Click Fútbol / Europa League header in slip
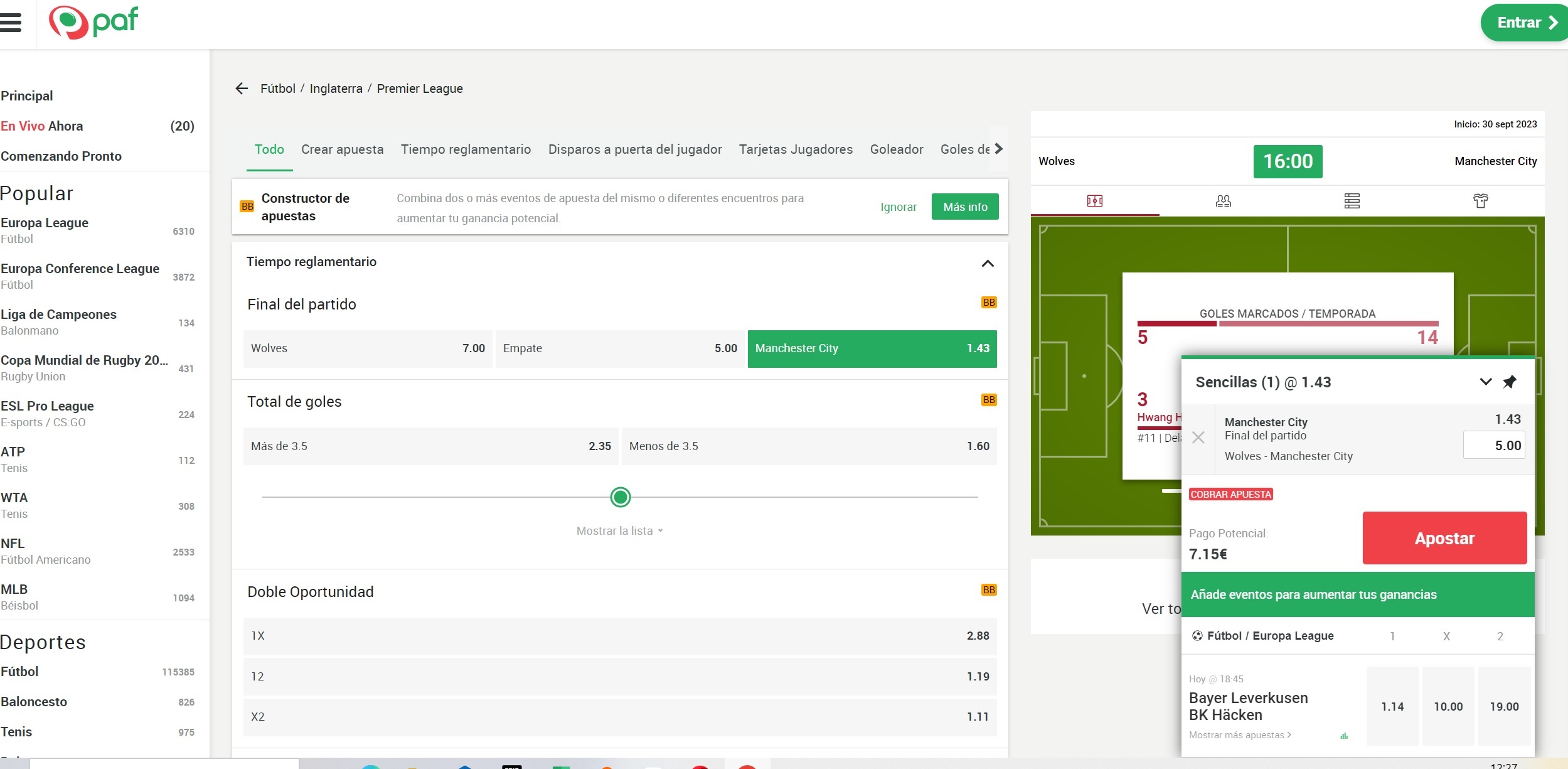 pos(1271,636)
